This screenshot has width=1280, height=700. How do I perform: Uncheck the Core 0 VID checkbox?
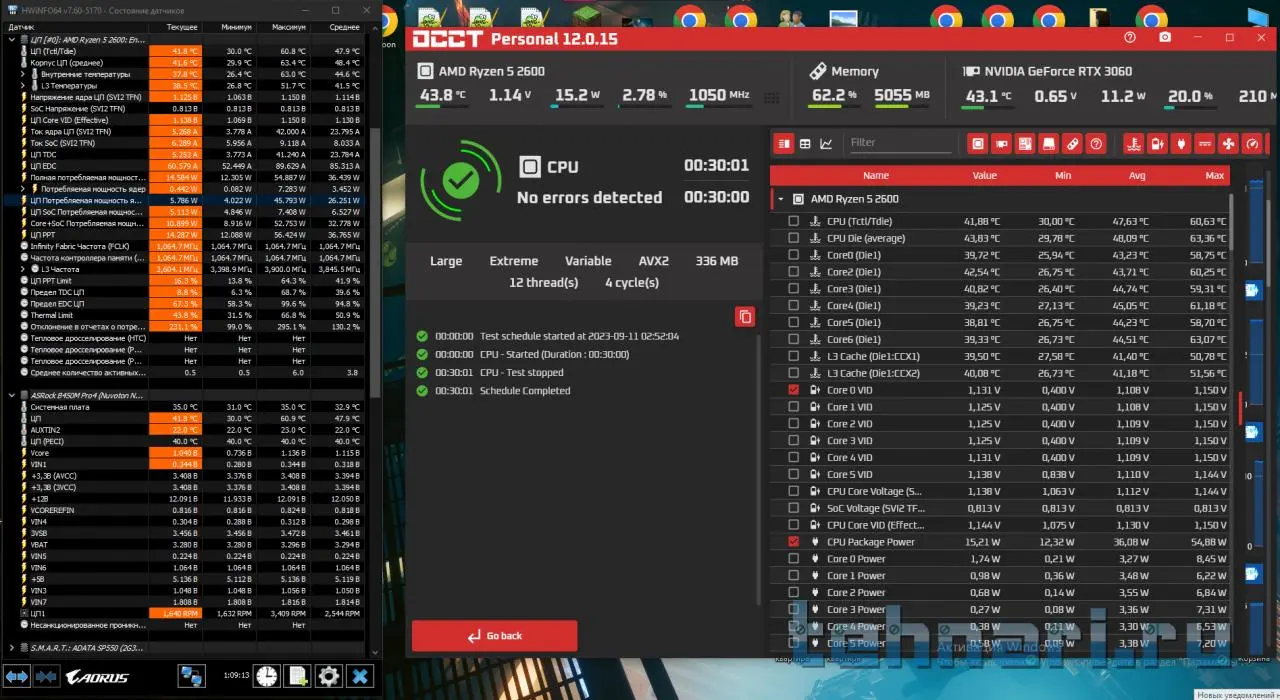[x=794, y=390]
